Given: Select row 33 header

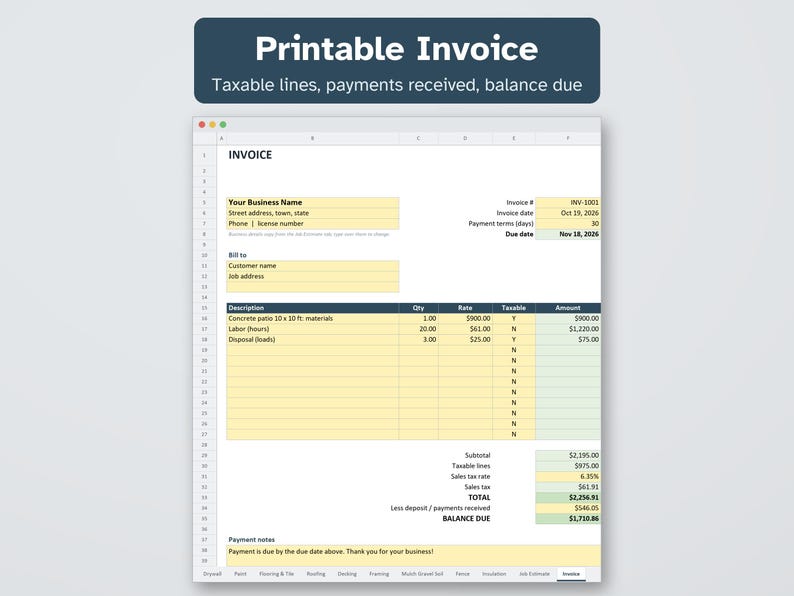Looking at the screenshot, I should (x=205, y=497).
